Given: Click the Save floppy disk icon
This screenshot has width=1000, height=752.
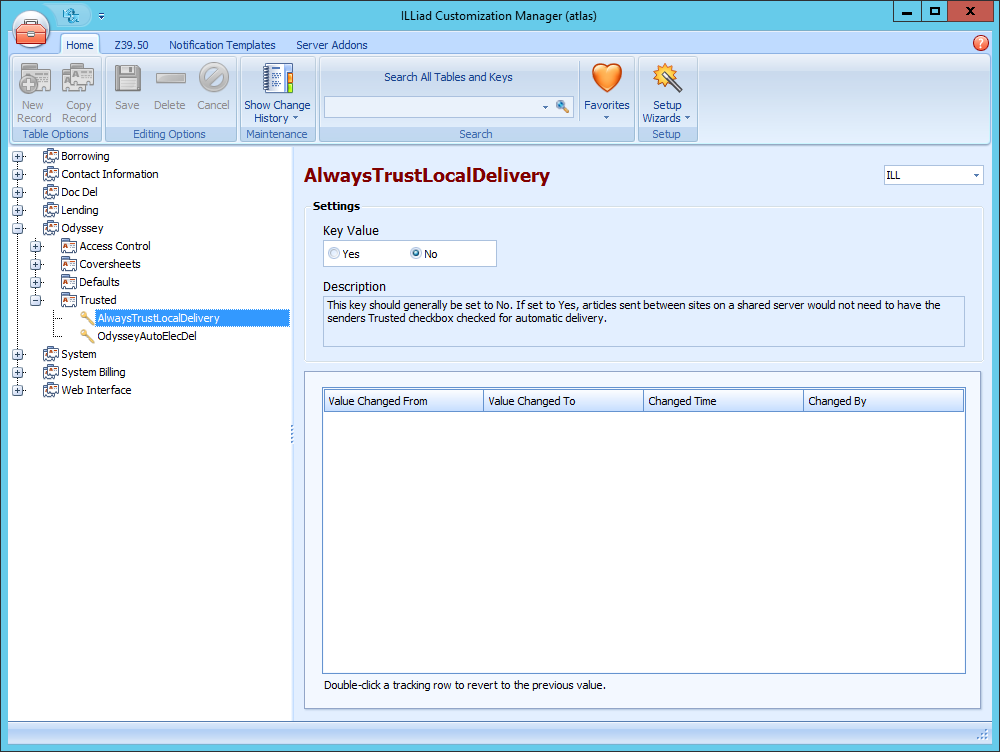Looking at the screenshot, I should (127, 80).
